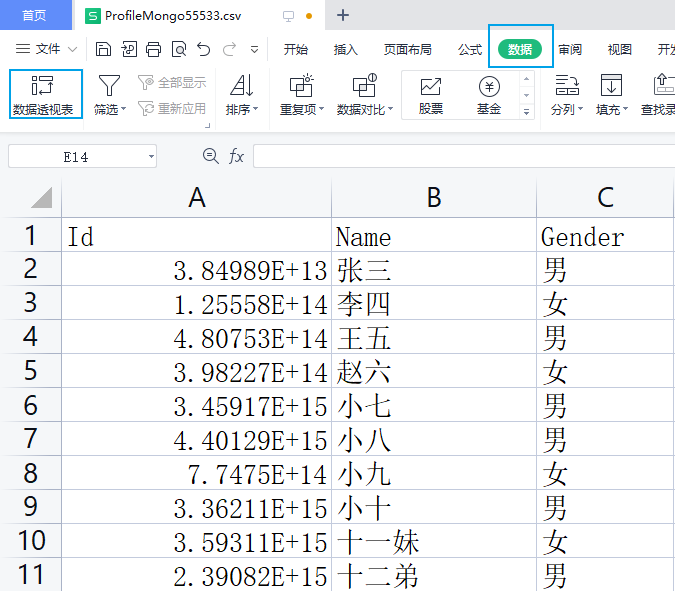Screen dimensions: 675x591
Task: Switch to the 页面布局 ribbon tab
Action: 408,49
